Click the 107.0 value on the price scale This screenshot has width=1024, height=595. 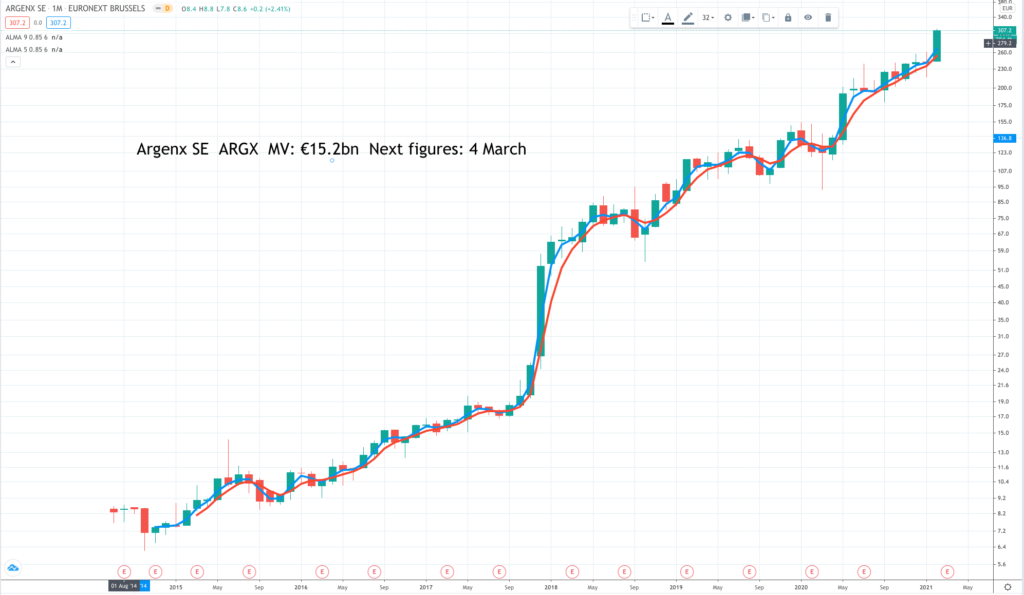click(1004, 171)
